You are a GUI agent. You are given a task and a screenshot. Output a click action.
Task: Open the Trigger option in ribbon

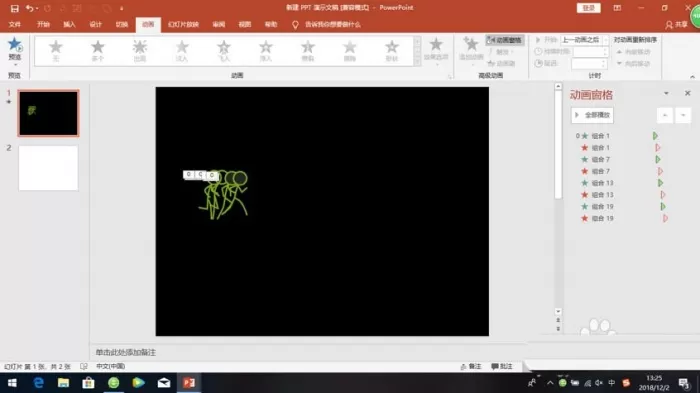coord(501,52)
